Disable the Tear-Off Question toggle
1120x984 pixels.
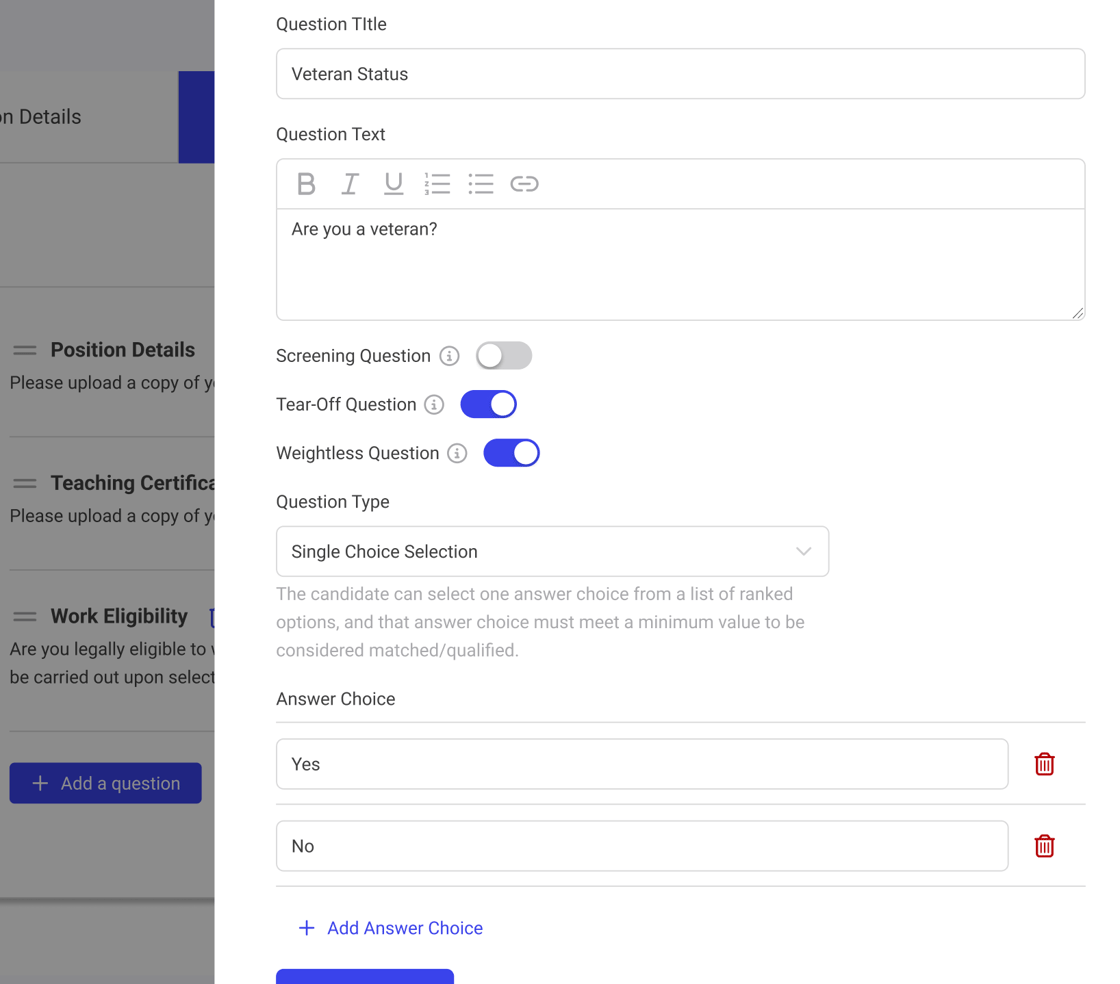pyautogui.click(x=488, y=405)
